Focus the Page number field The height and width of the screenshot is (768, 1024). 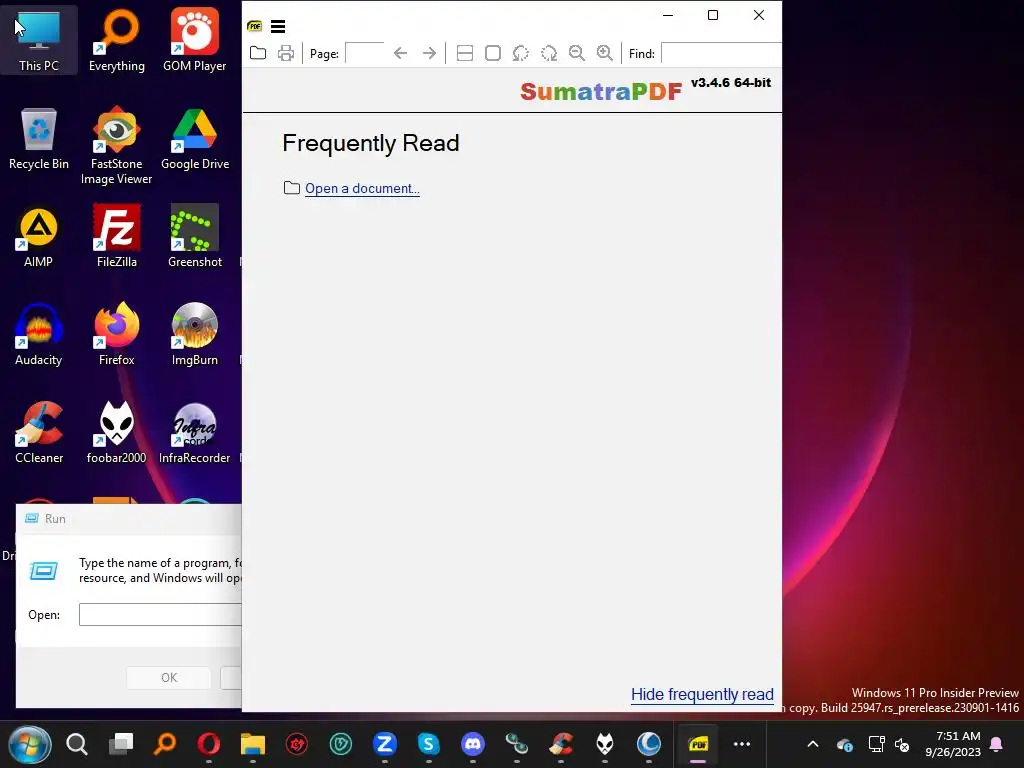point(364,53)
